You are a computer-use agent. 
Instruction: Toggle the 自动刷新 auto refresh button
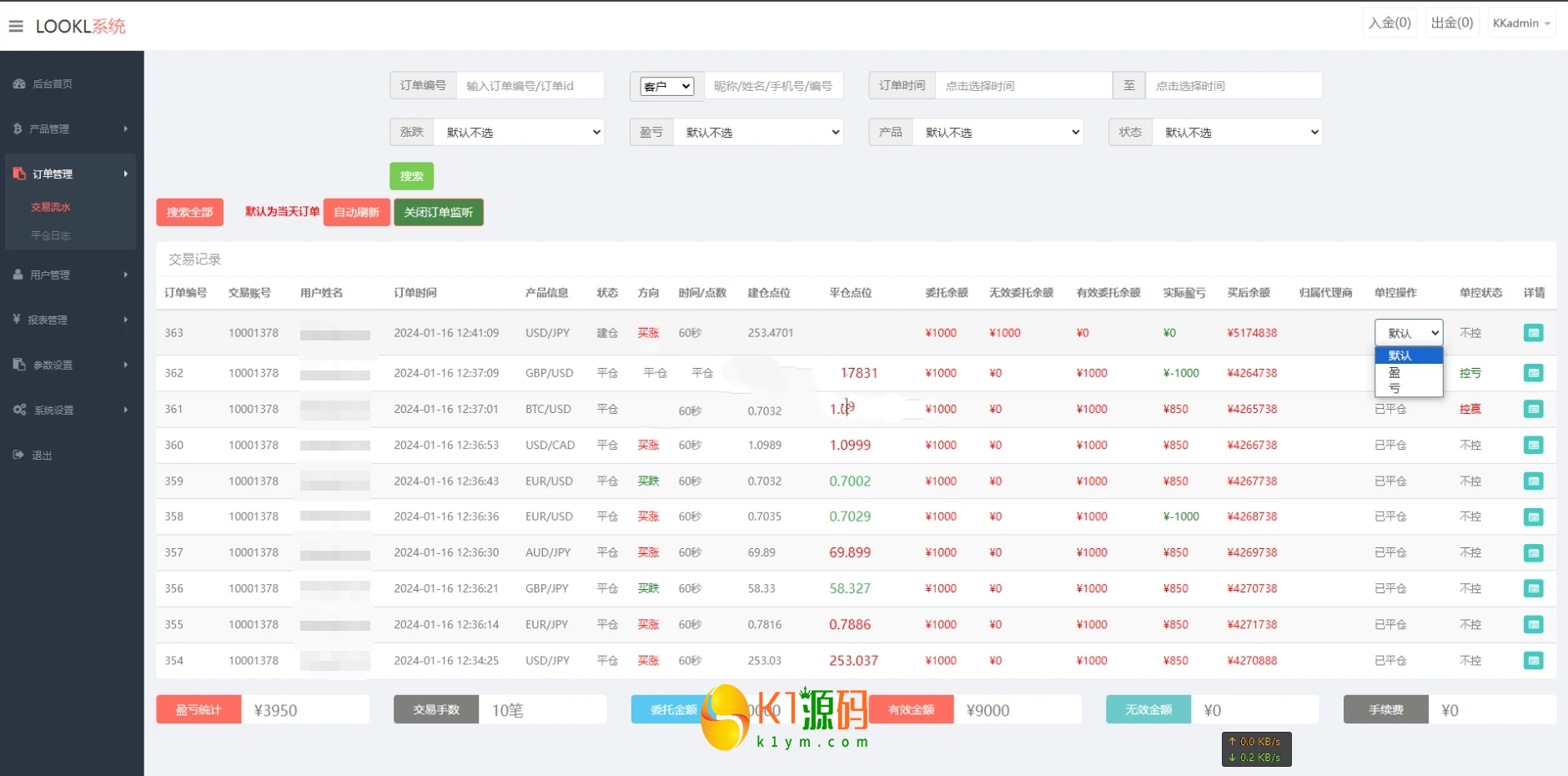[x=356, y=212]
